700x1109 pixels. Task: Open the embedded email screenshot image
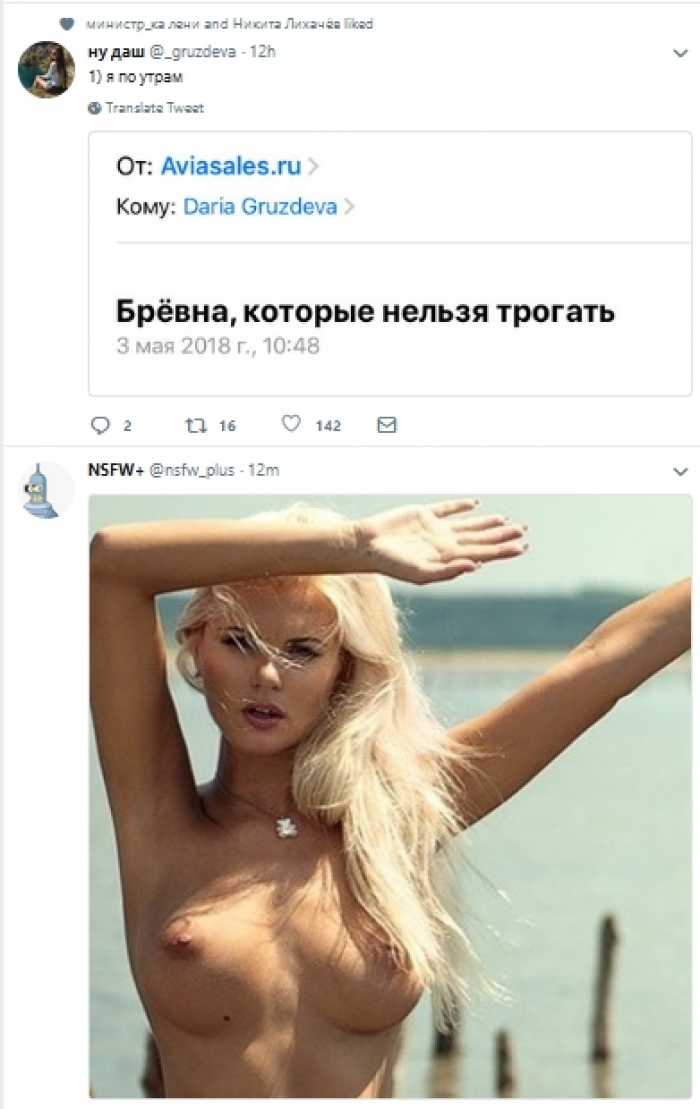[390, 264]
